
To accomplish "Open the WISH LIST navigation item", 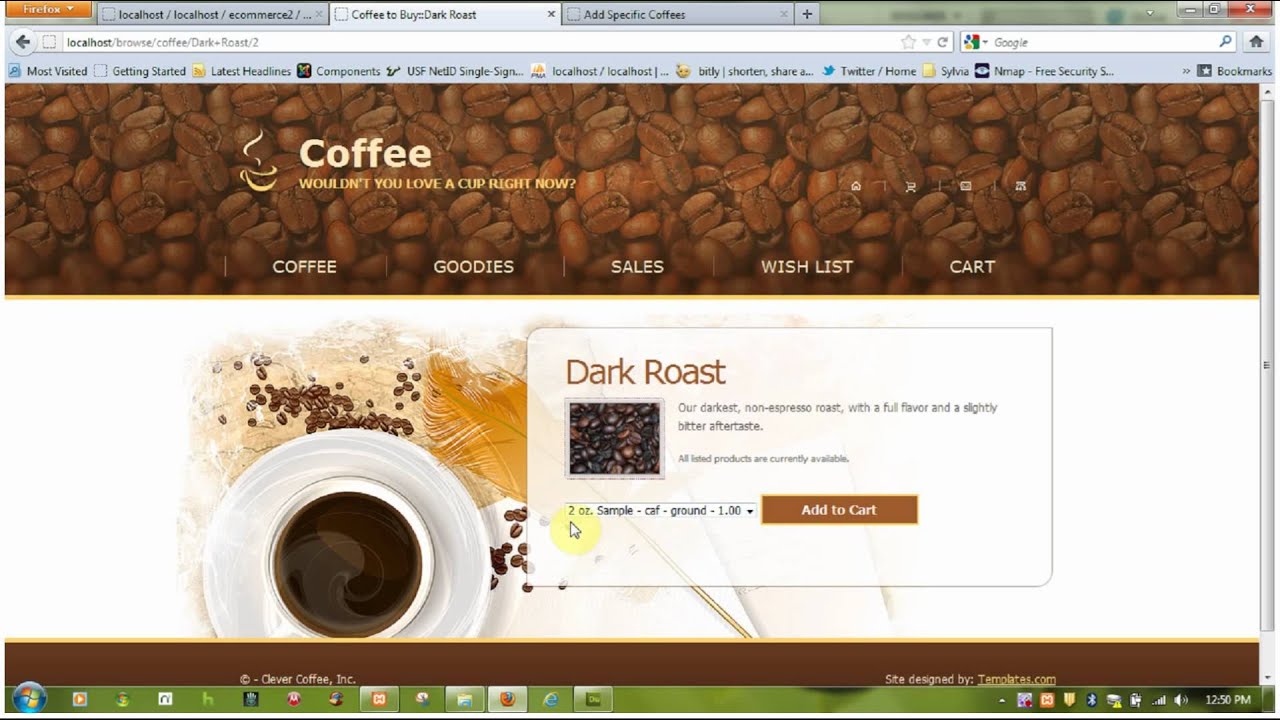I will point(806,267).
